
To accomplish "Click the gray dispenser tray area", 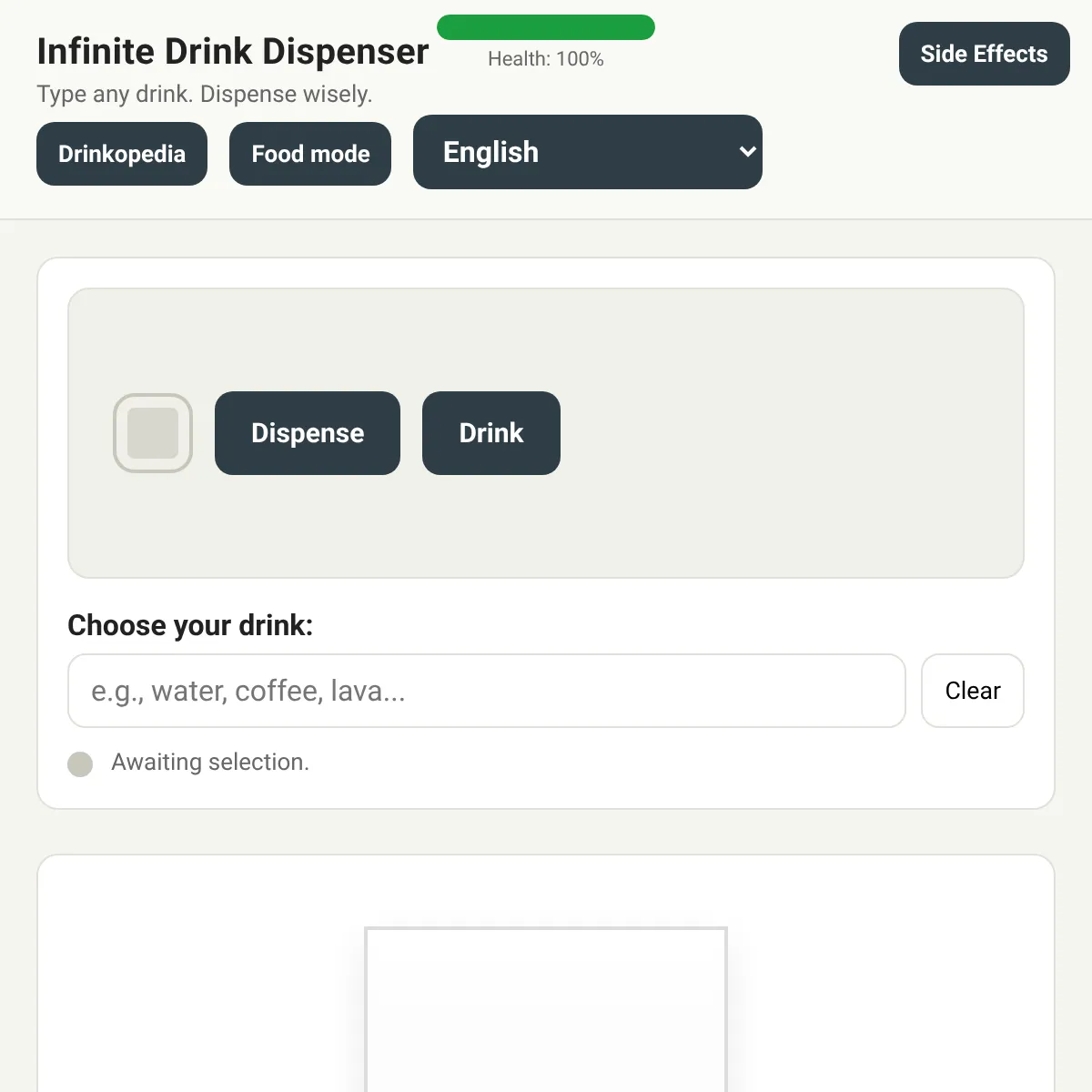I will tap(546, 433).
